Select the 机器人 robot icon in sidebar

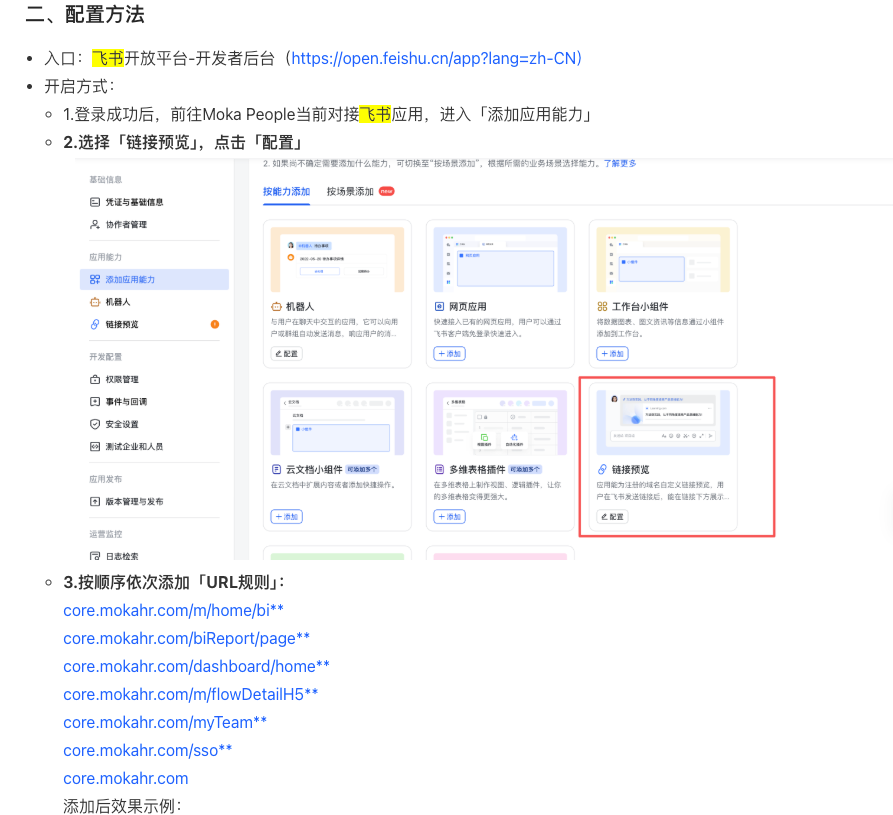[95, 302]
